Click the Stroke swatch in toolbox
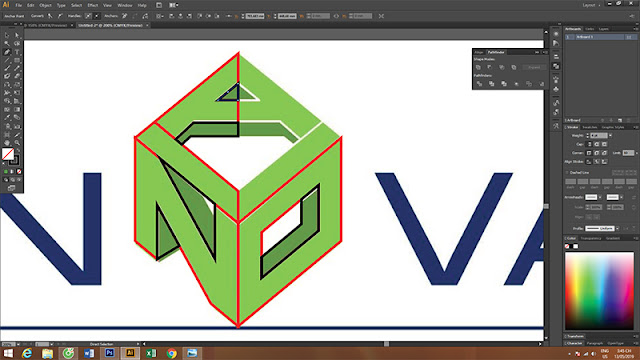The height and width of the screenshot is (360, 640). [x=14, y=160]
